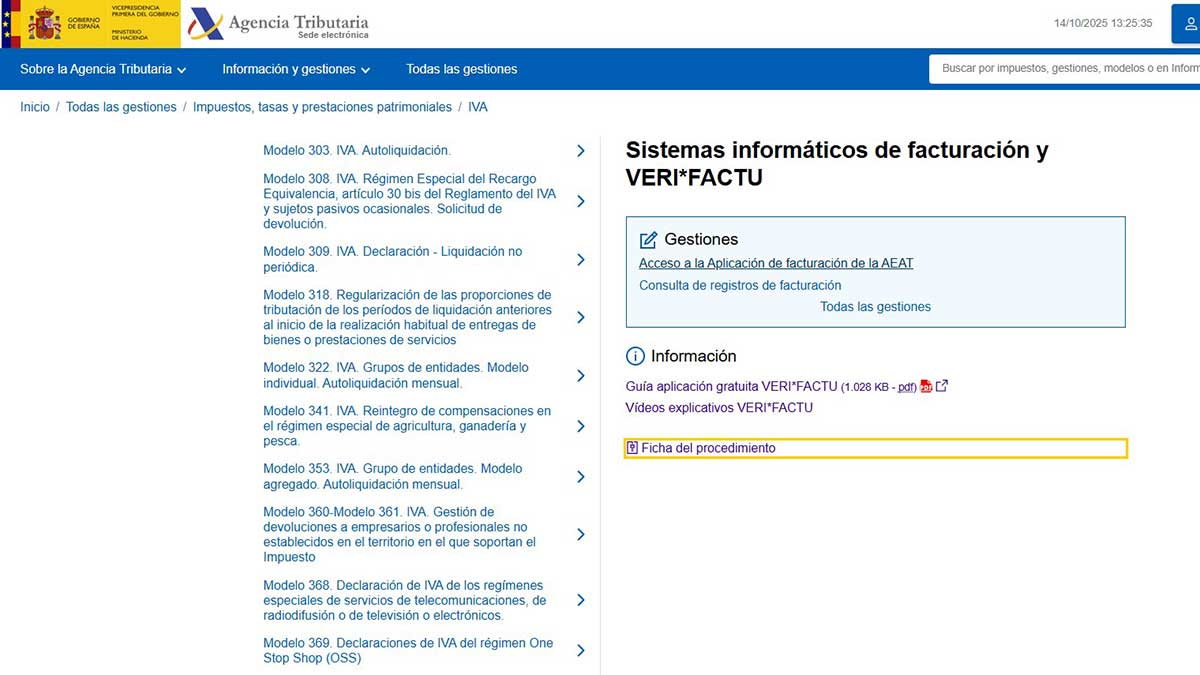1200x675 pixels.
Task: Open the PDF icon beside Guía aplicación gratuita
Action: tap(925, 386)
